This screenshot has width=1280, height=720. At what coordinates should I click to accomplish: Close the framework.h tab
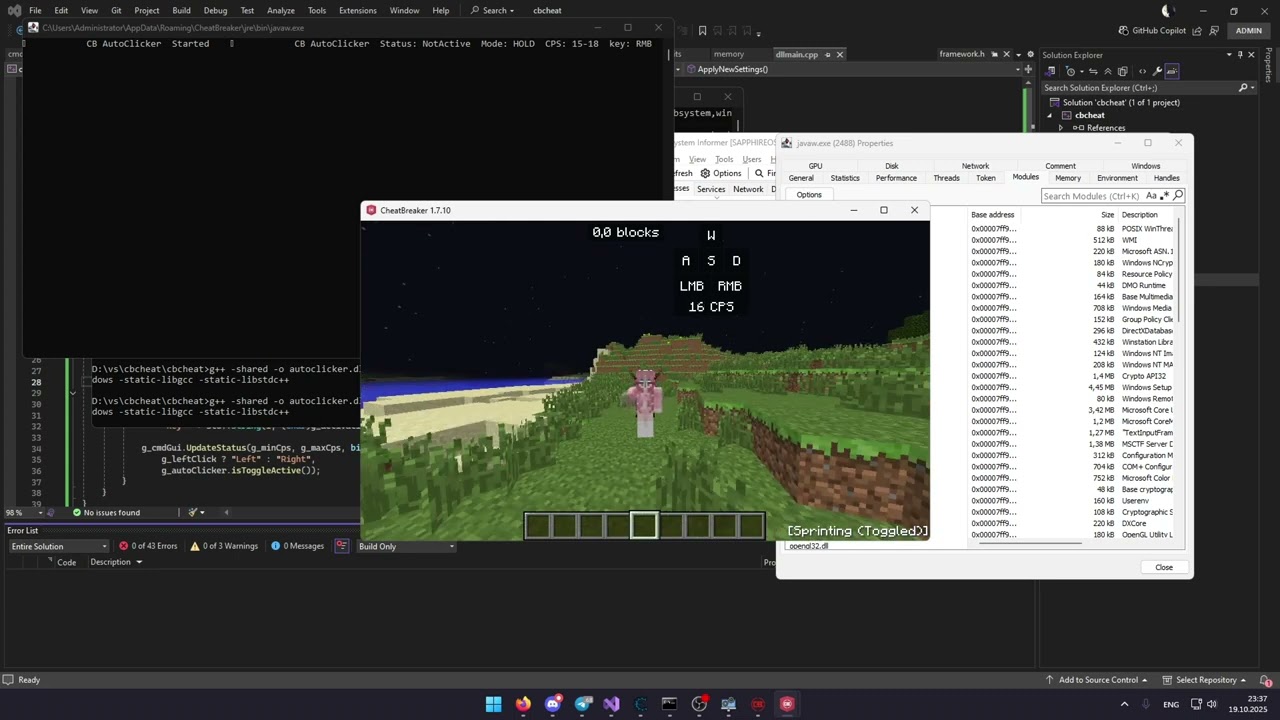point(1006,54)
